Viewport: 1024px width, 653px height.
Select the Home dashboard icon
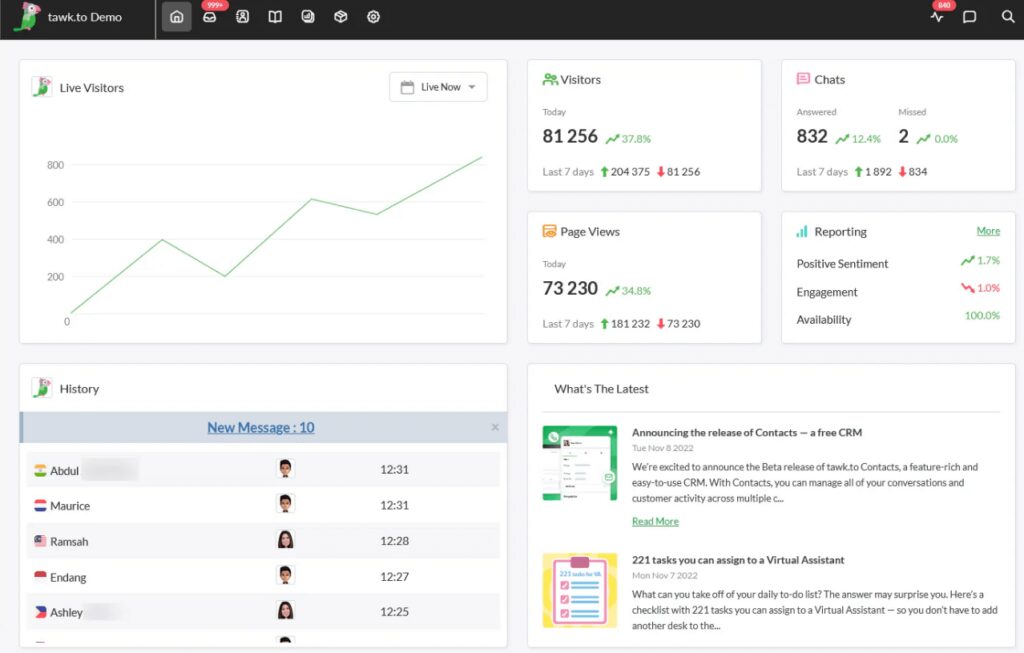pos(176,17)
